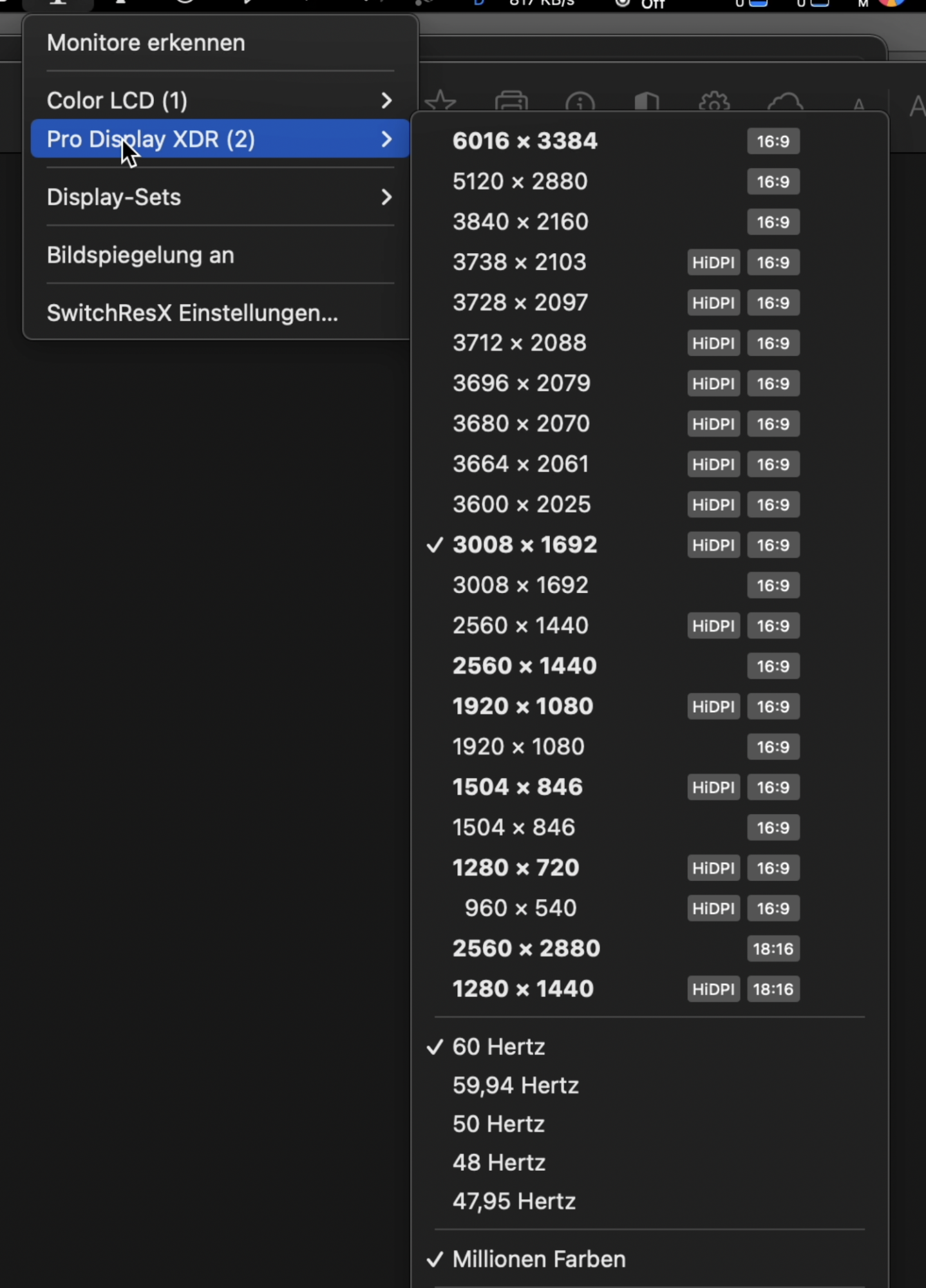Select bold 2560 × 1440 non-HiDPI entry
This screenshot has height=1288, width=926.
[649, 666]
